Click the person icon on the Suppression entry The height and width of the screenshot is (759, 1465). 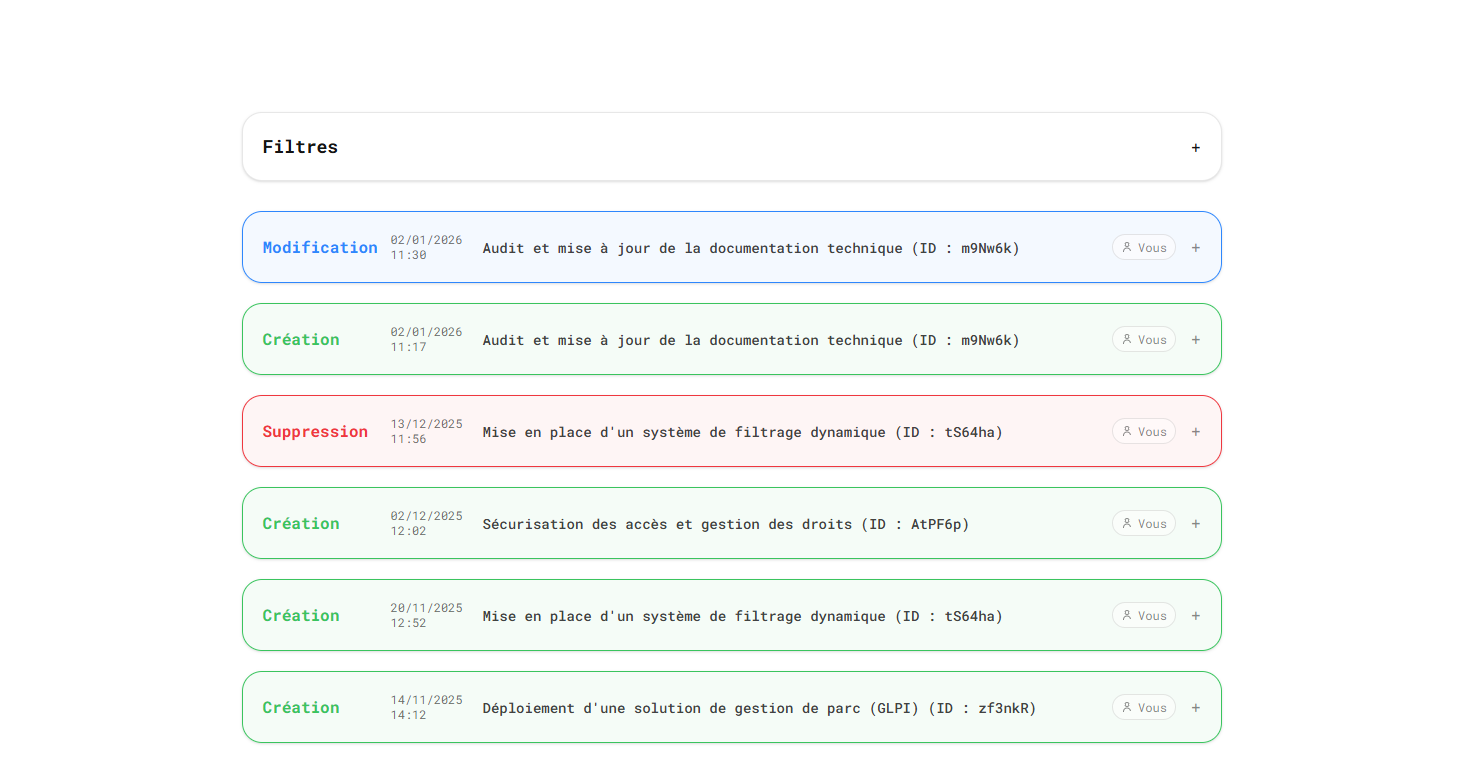1127,431
